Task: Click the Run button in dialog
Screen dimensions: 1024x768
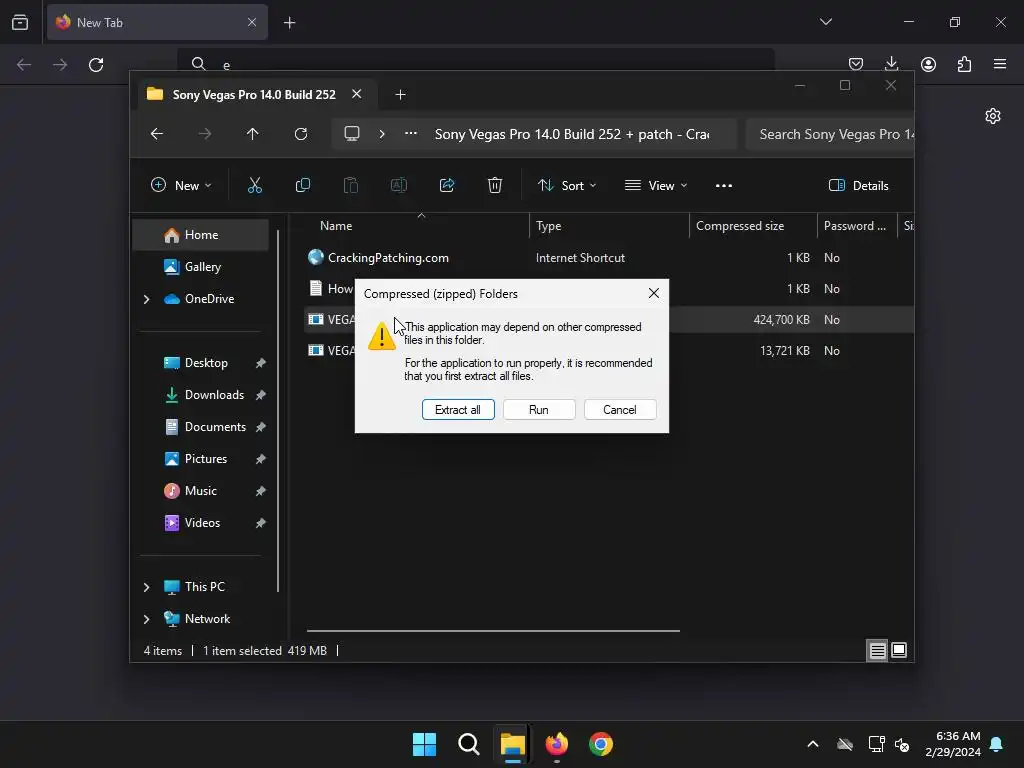Action: [x=539, y=409]
